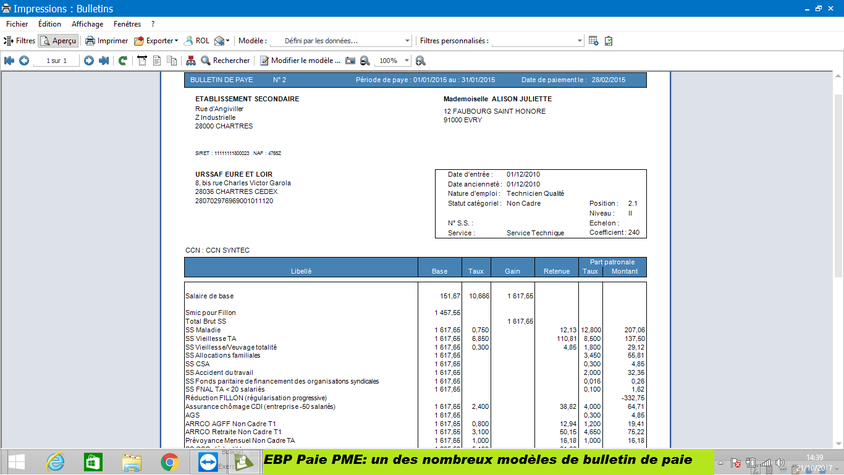Open page setup icon next to refresh
Viewport: 844px width, 475px height.
pos(142,61)
